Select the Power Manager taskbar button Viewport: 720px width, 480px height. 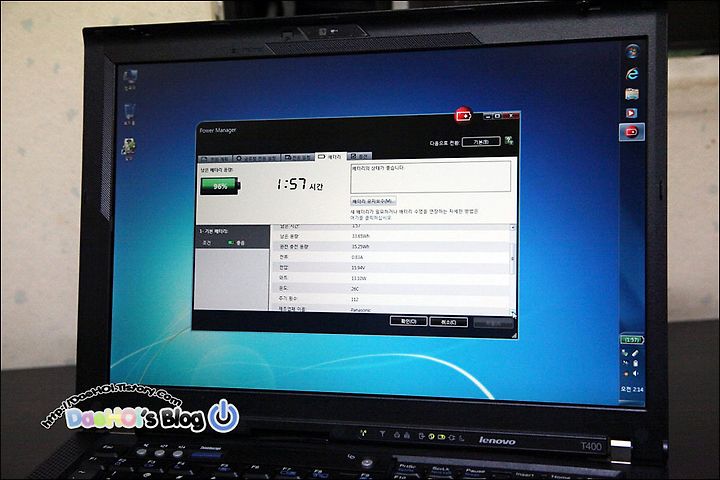tap(632, 132)
